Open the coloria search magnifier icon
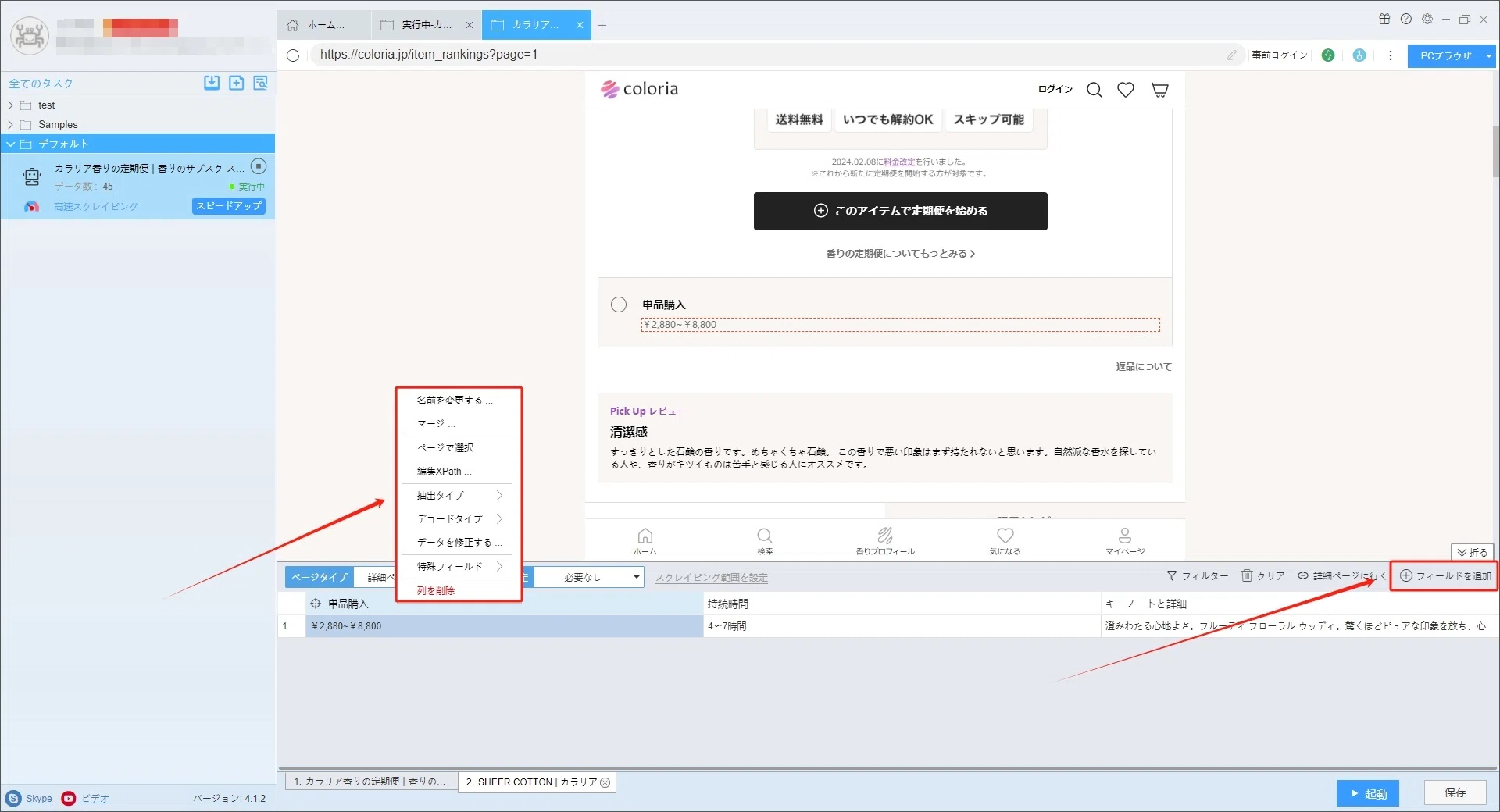The image size is (1500, 812). click(x=1095, y=90)
